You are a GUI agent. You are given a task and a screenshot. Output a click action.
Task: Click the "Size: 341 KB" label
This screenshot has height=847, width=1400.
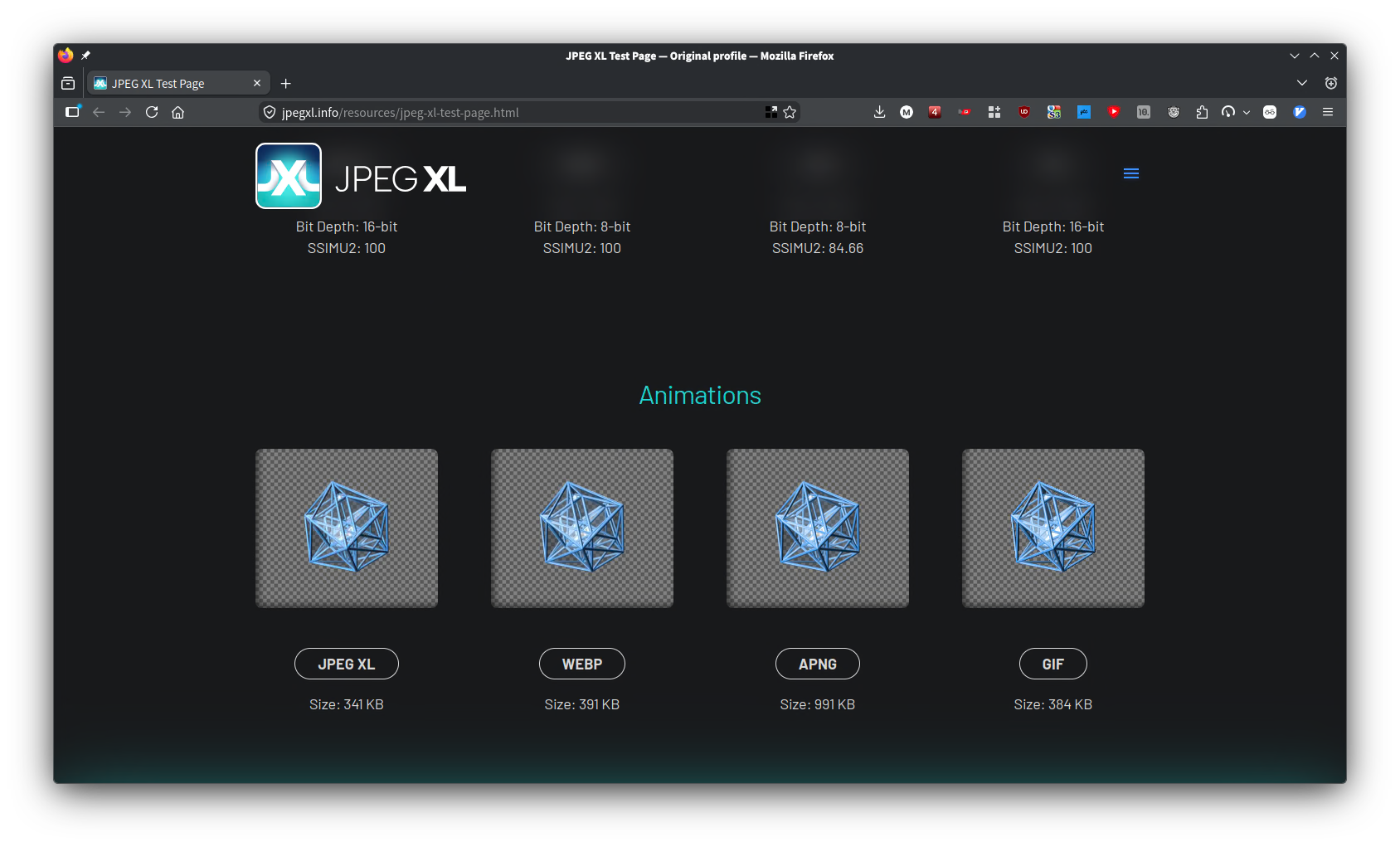pyautogui.click(x=347, y=704)
